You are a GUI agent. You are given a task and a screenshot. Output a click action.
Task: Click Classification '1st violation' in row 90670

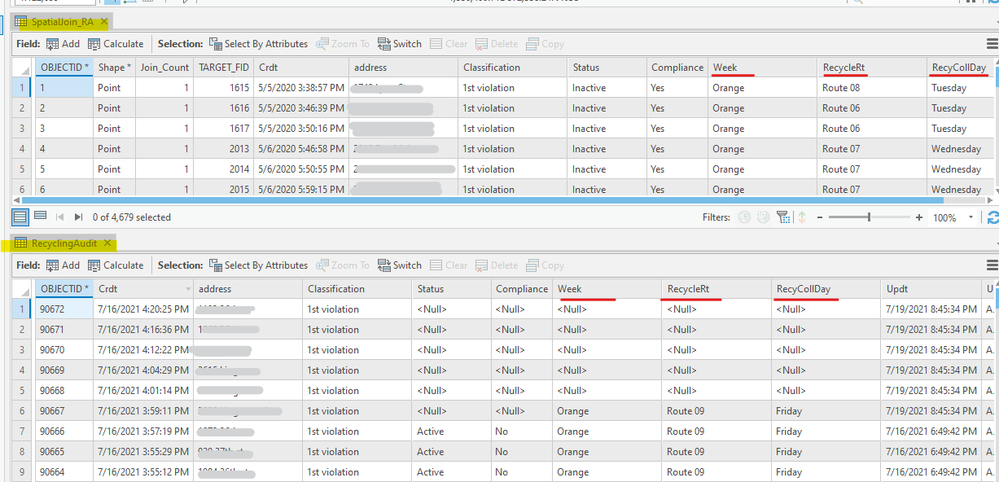[x=357, y=350]
